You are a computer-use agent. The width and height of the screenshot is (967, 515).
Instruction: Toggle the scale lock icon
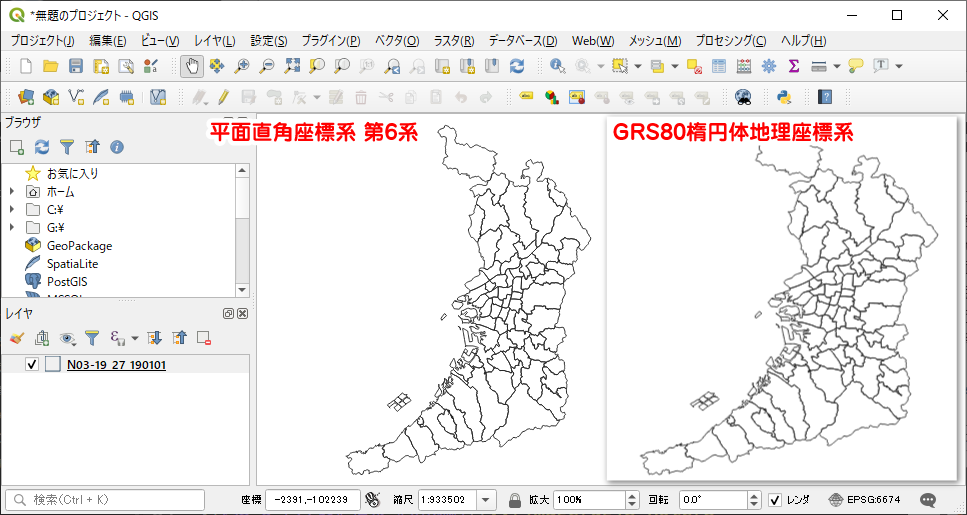pyautogui.click(x=514, y=500)
